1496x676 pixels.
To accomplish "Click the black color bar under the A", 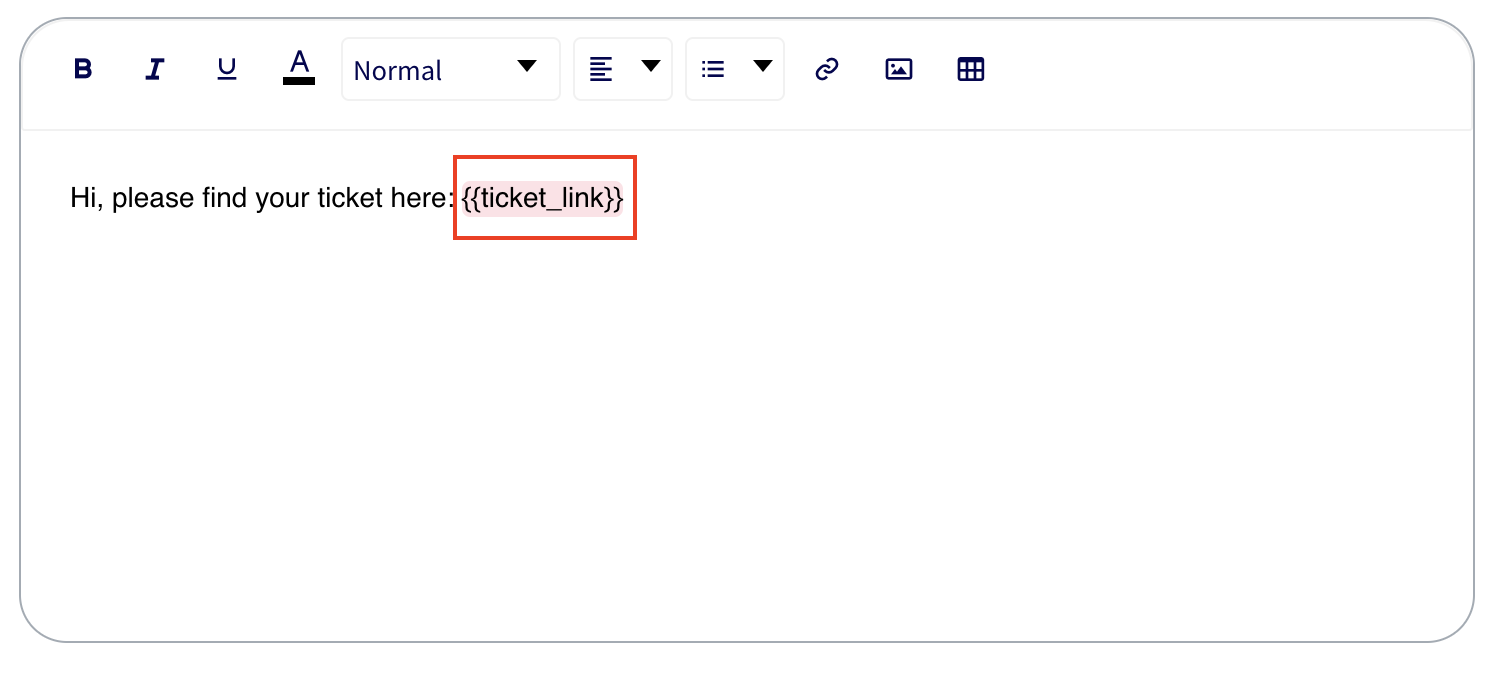I will (299, 81).
